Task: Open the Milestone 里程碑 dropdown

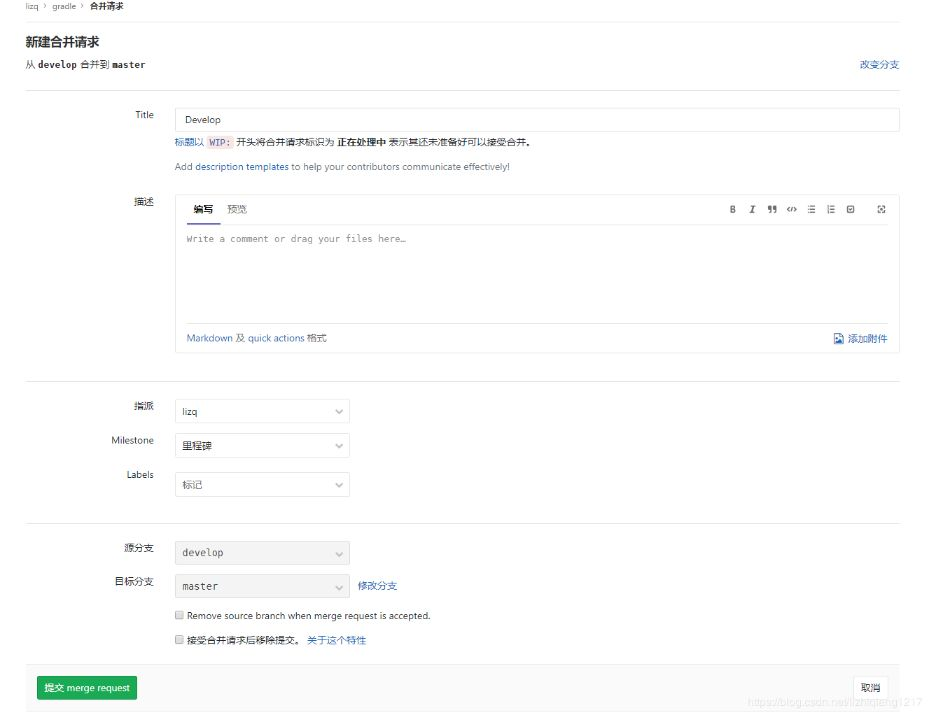Action: [x=262, y=445]
